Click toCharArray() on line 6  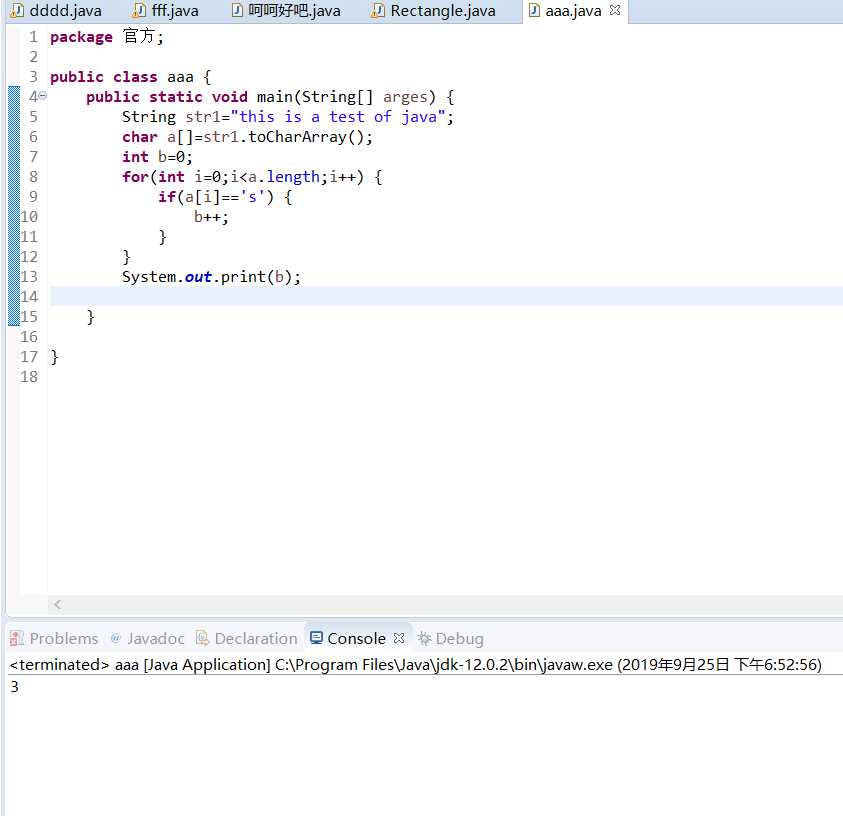coord(306,137)
